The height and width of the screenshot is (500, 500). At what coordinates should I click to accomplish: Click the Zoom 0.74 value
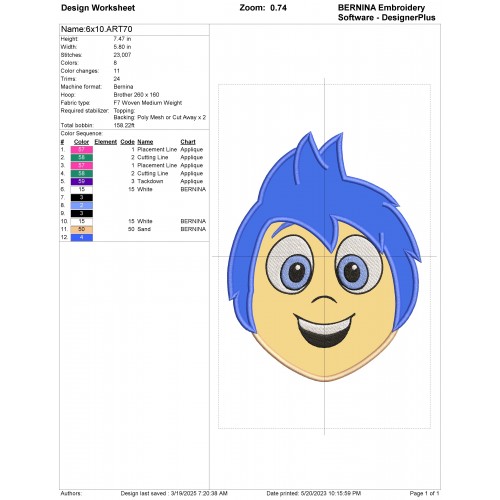(278, 8)
